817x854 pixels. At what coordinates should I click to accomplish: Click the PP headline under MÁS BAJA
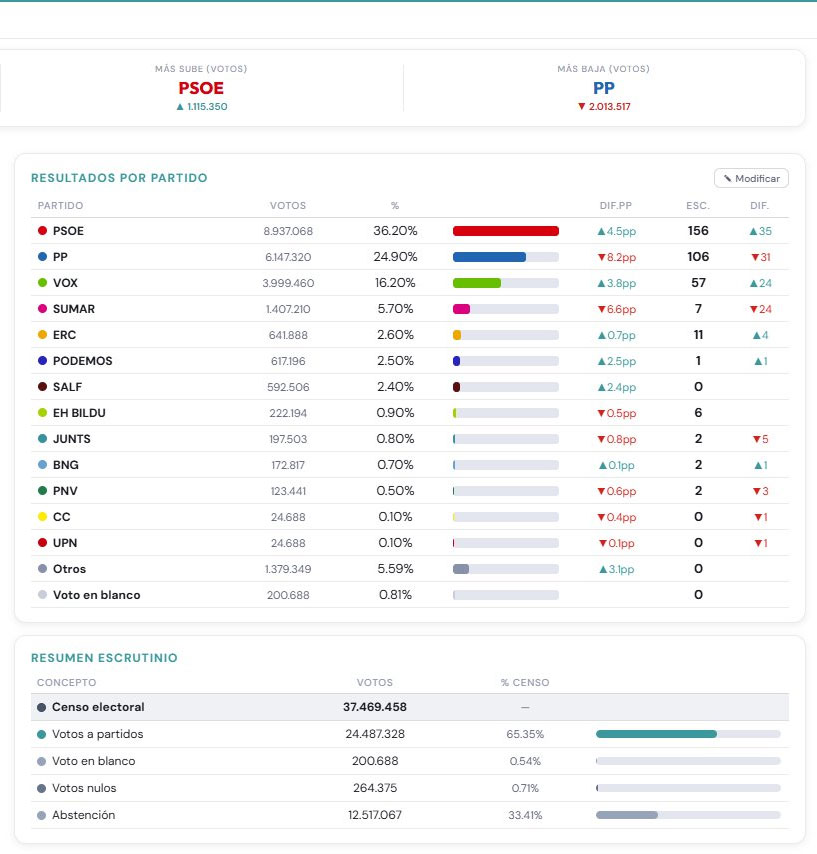click(603, 88)
